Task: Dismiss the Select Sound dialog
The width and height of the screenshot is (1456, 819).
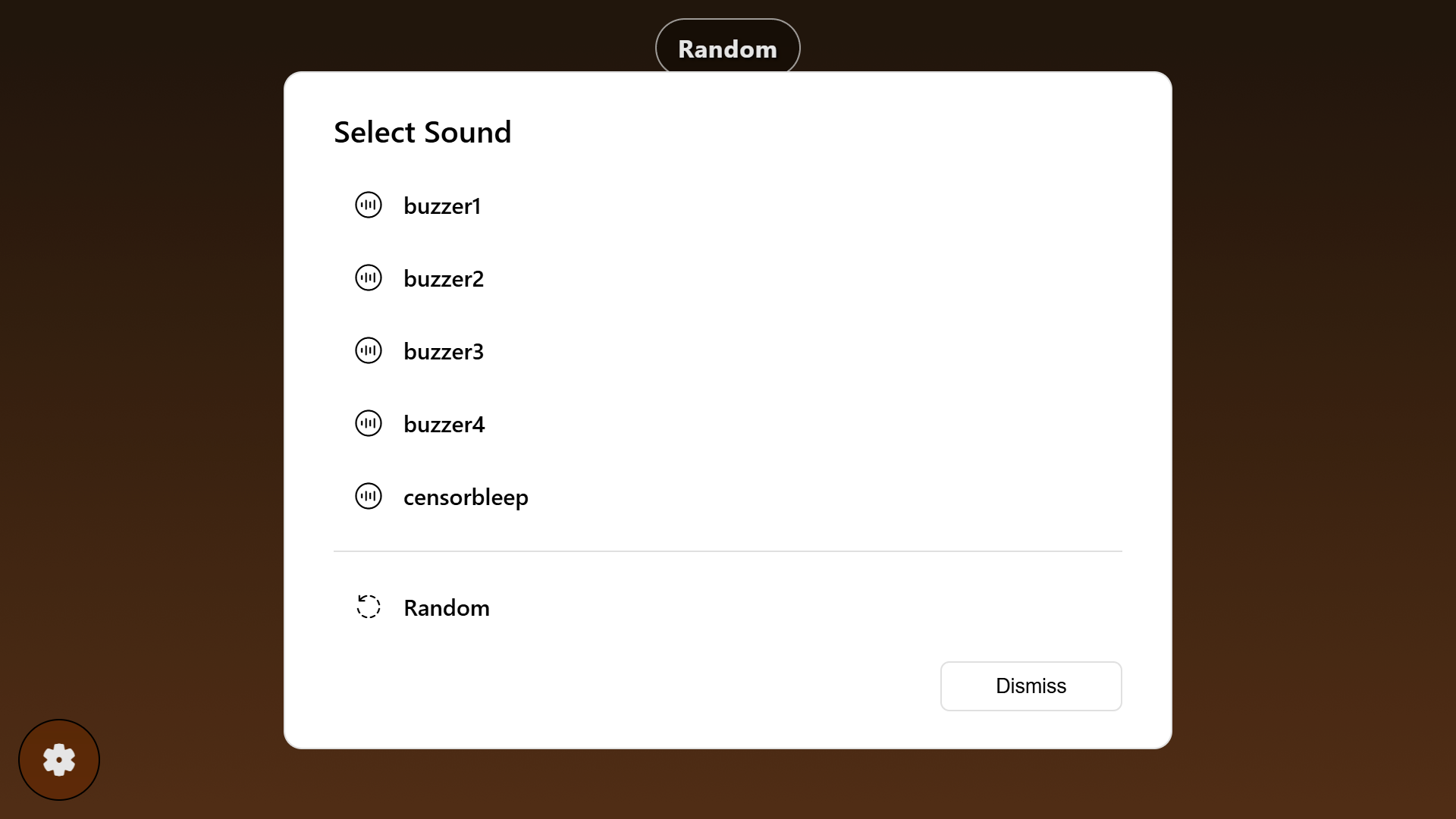Action: coord(1031,686)
